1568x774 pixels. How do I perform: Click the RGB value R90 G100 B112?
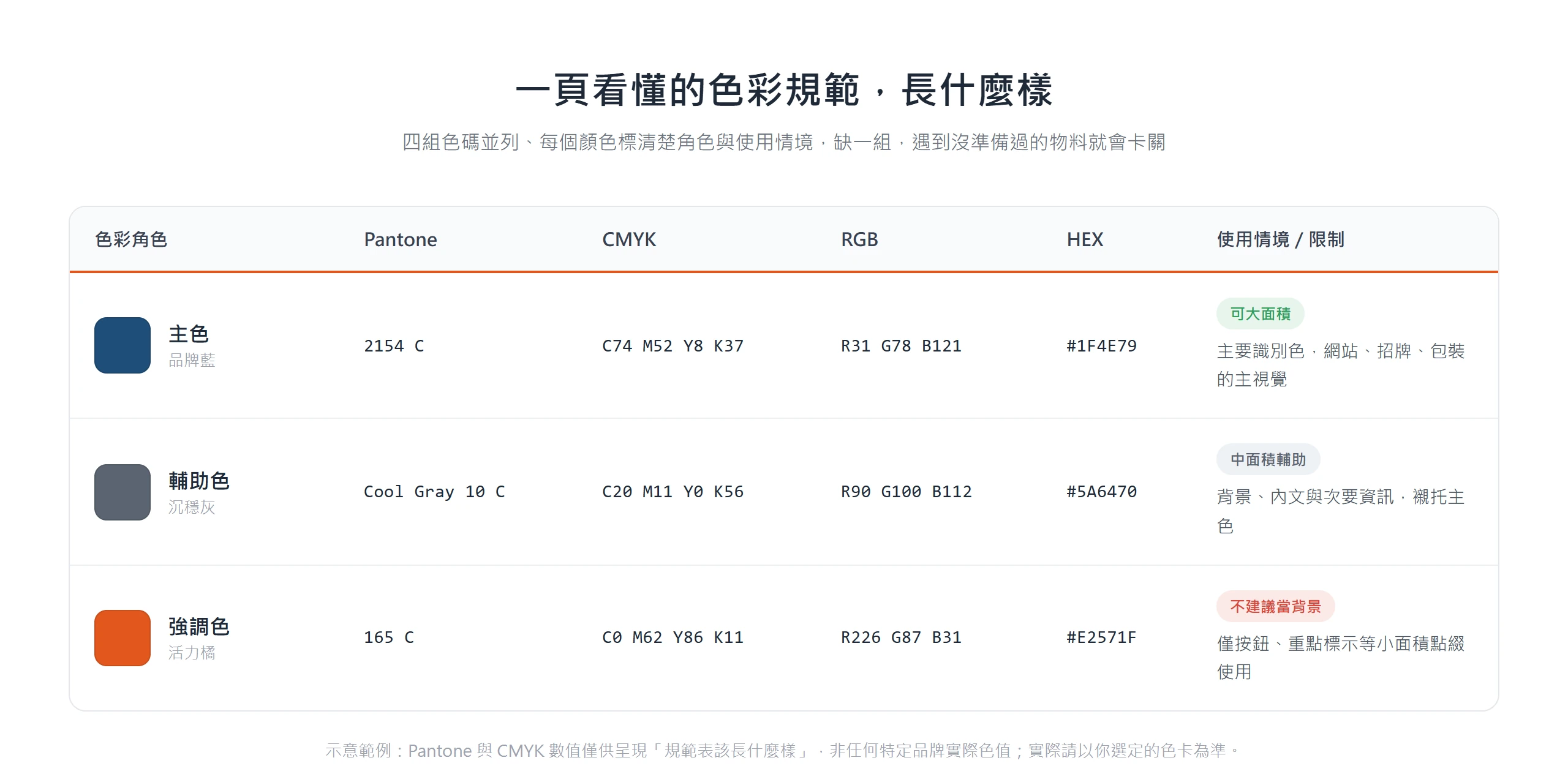coord(906,492)
